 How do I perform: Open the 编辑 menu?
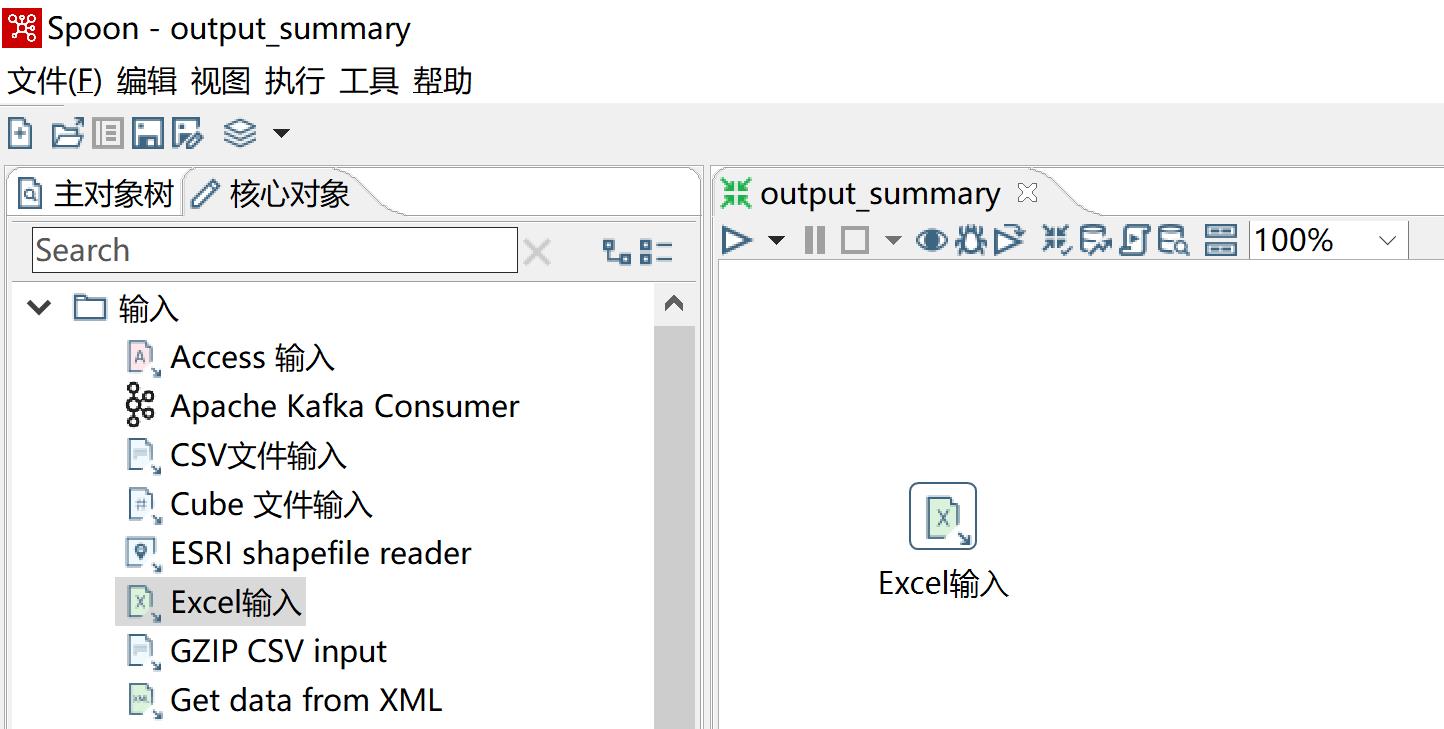click(x=147, y=80)
